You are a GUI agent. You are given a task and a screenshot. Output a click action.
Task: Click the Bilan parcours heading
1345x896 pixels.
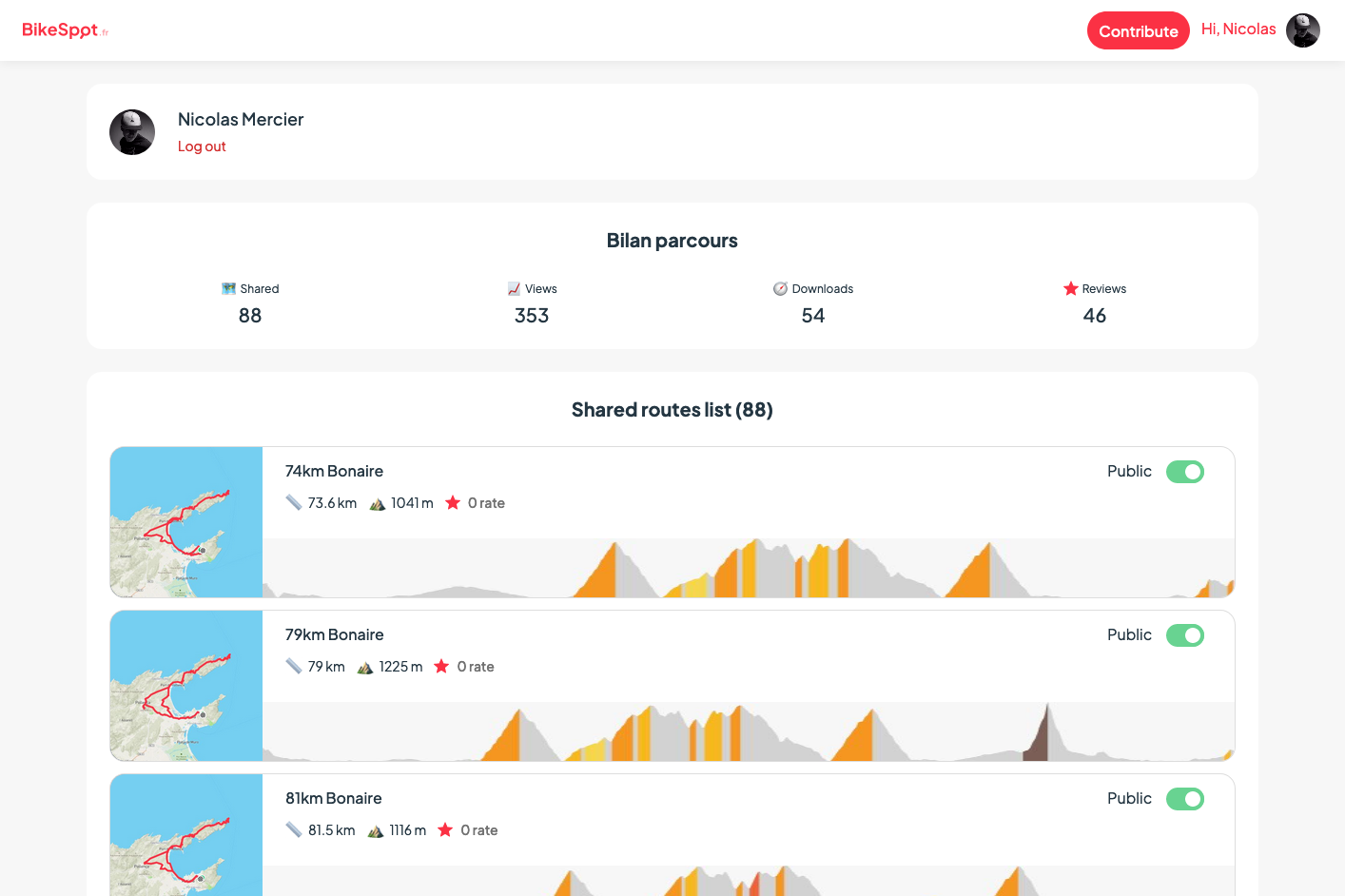click(672, 241)
